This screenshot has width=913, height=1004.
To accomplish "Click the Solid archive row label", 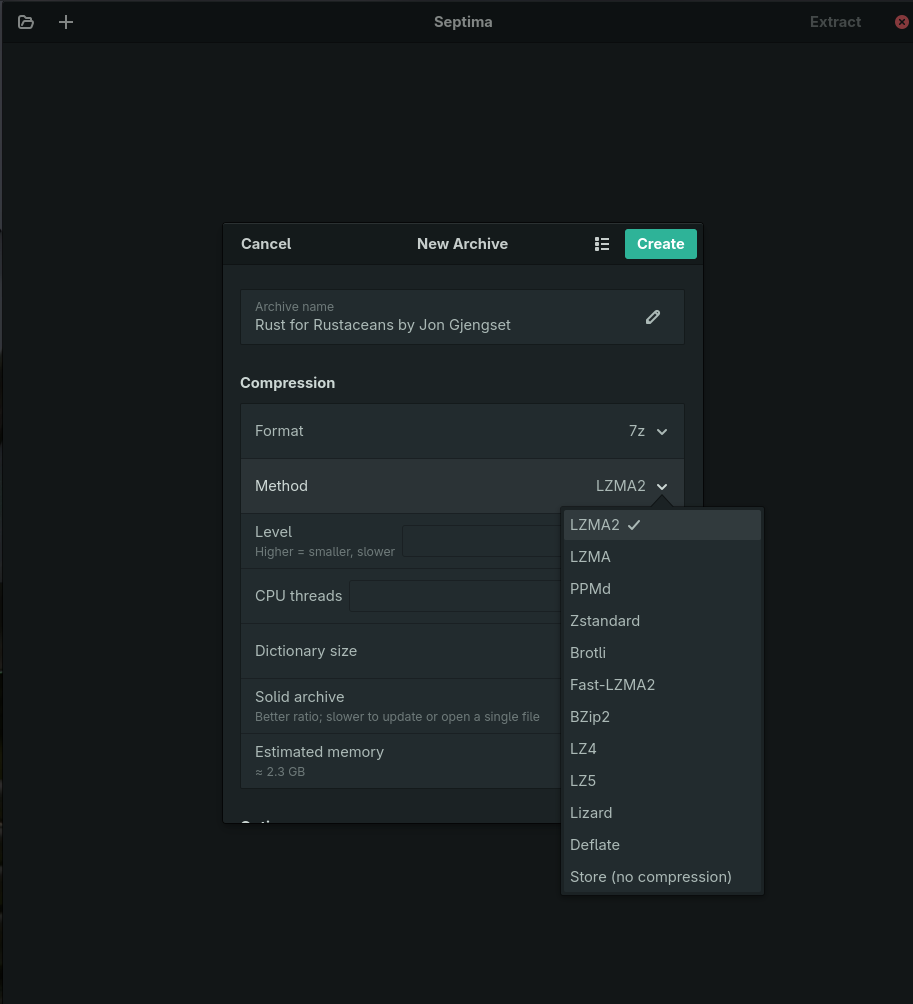I will [x=300, y=697].
